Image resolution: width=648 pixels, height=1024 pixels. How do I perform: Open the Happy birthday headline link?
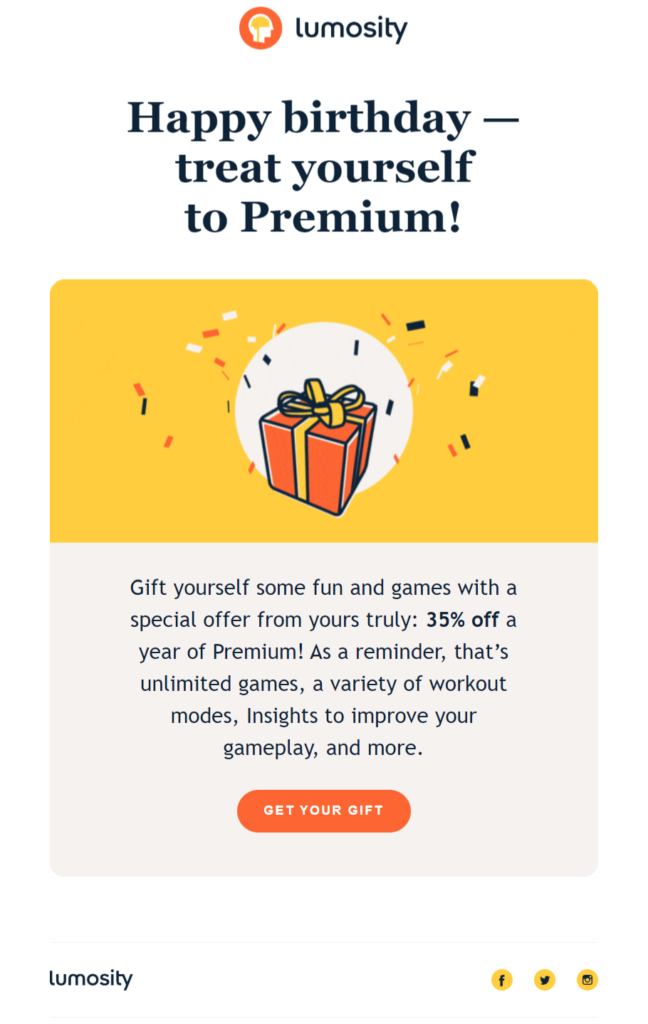coord(323,117)
